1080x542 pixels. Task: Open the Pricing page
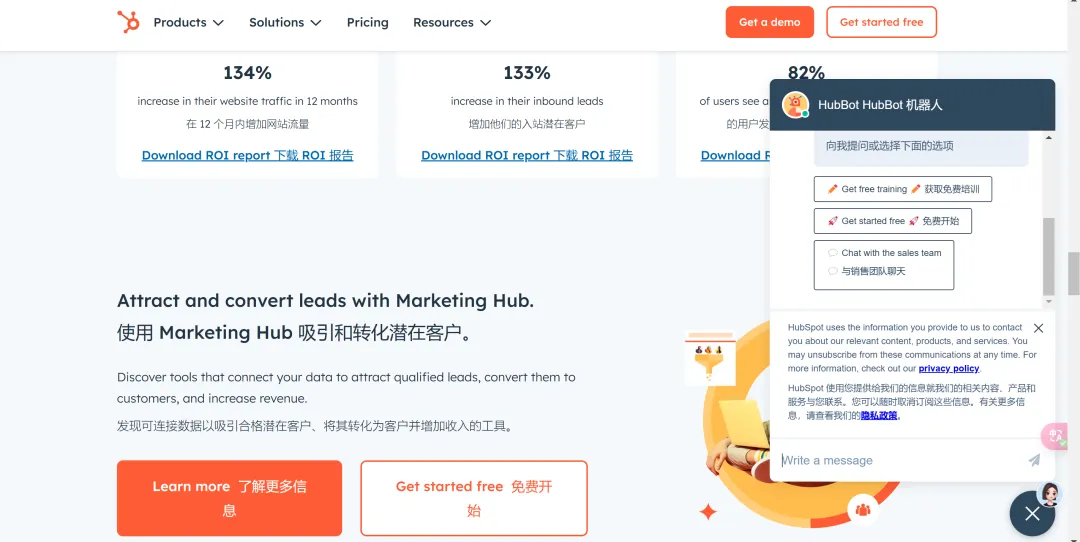coord(367,22)
